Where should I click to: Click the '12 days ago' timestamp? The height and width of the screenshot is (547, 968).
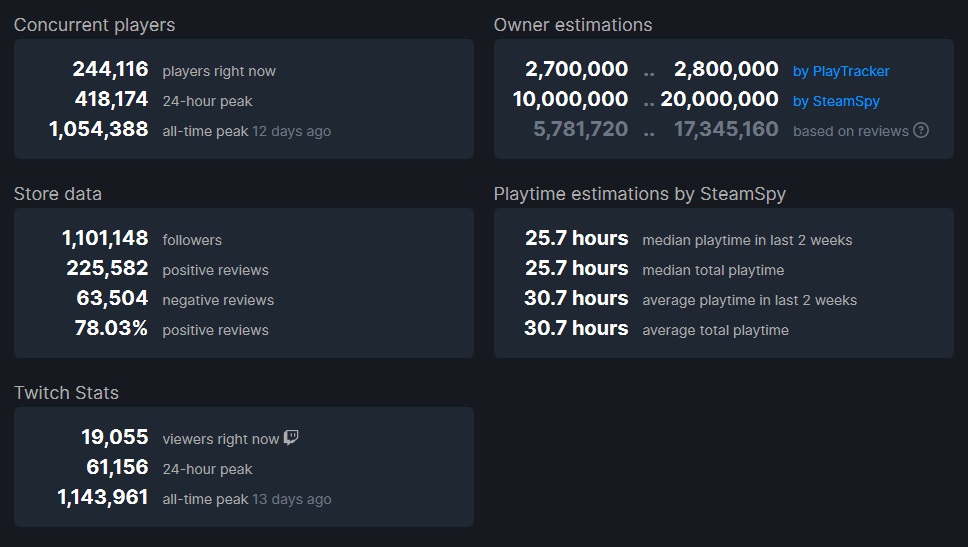(291, 131)
